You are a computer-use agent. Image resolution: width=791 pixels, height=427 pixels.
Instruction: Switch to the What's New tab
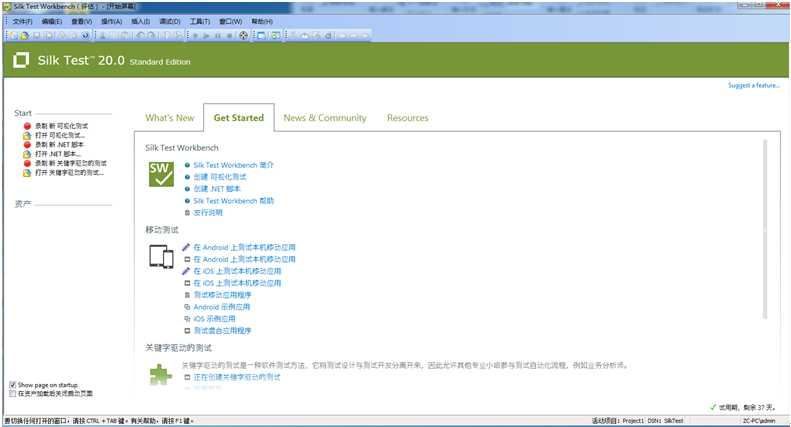(170, 118)
